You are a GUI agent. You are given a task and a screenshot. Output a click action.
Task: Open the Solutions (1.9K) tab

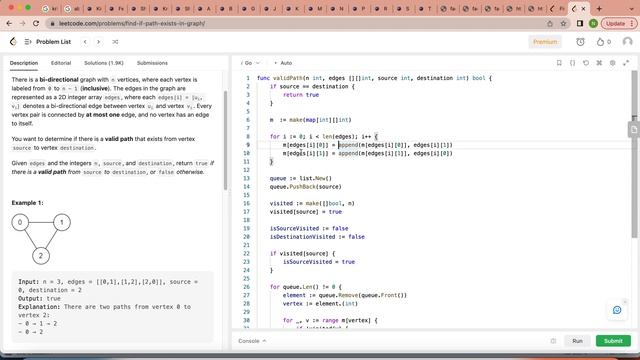coord(104,63)
